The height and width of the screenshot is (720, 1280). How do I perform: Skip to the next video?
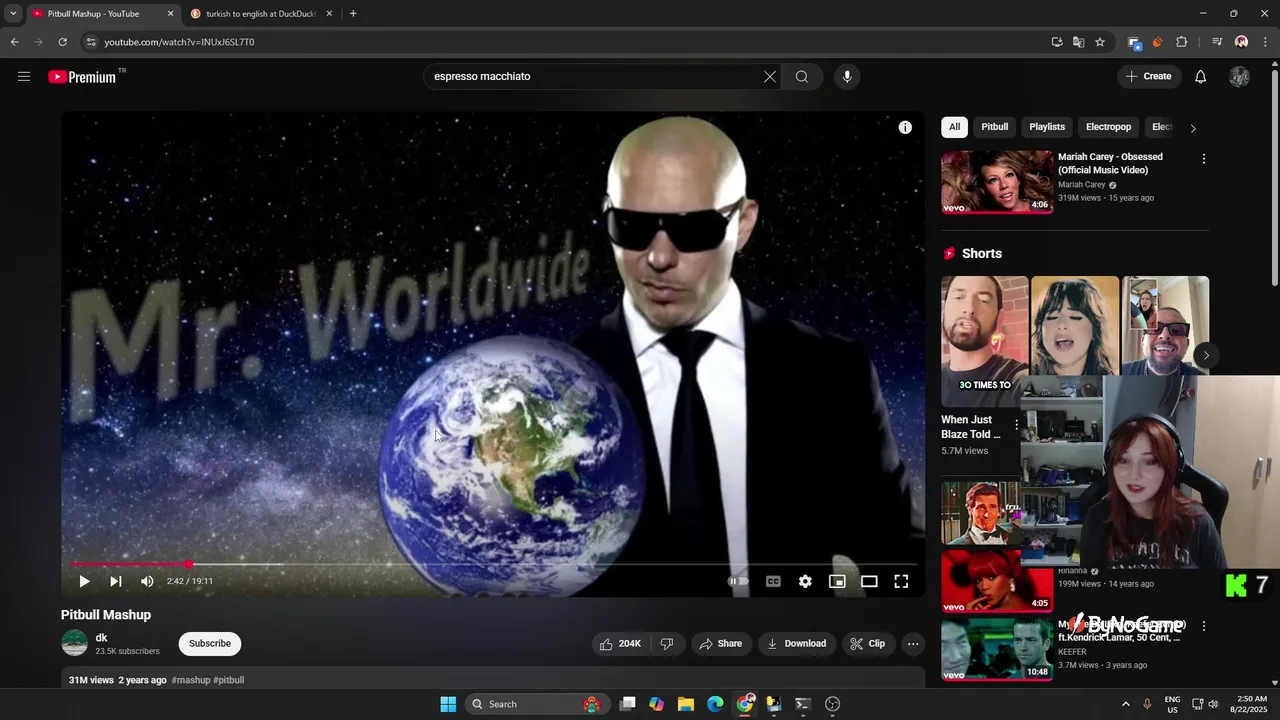click(x=116, y=581)
